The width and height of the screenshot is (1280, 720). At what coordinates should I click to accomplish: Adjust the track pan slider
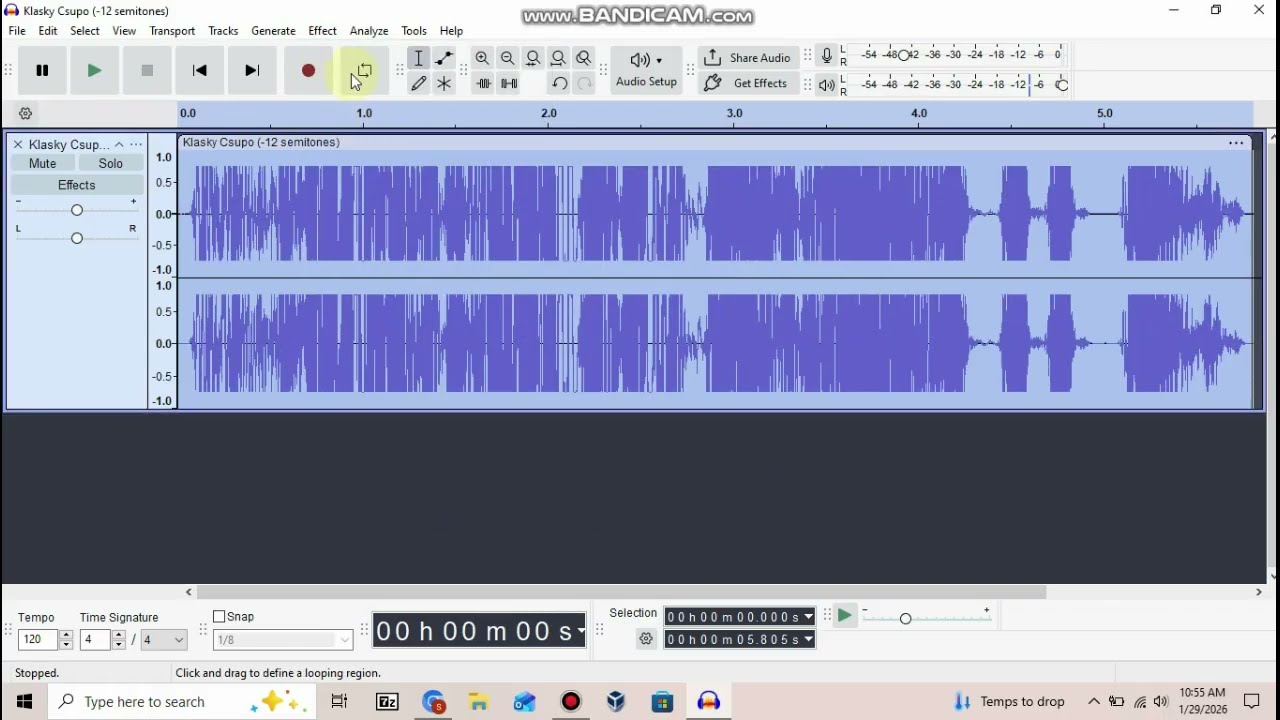76,237
